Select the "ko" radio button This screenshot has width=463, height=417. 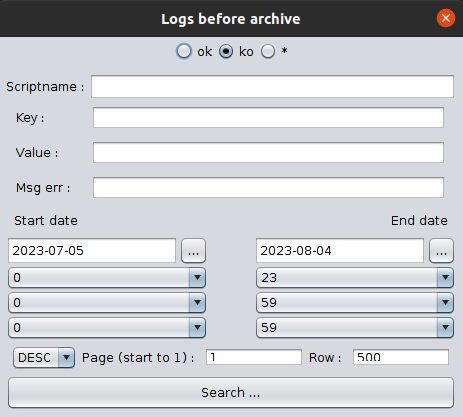(226, 51)
